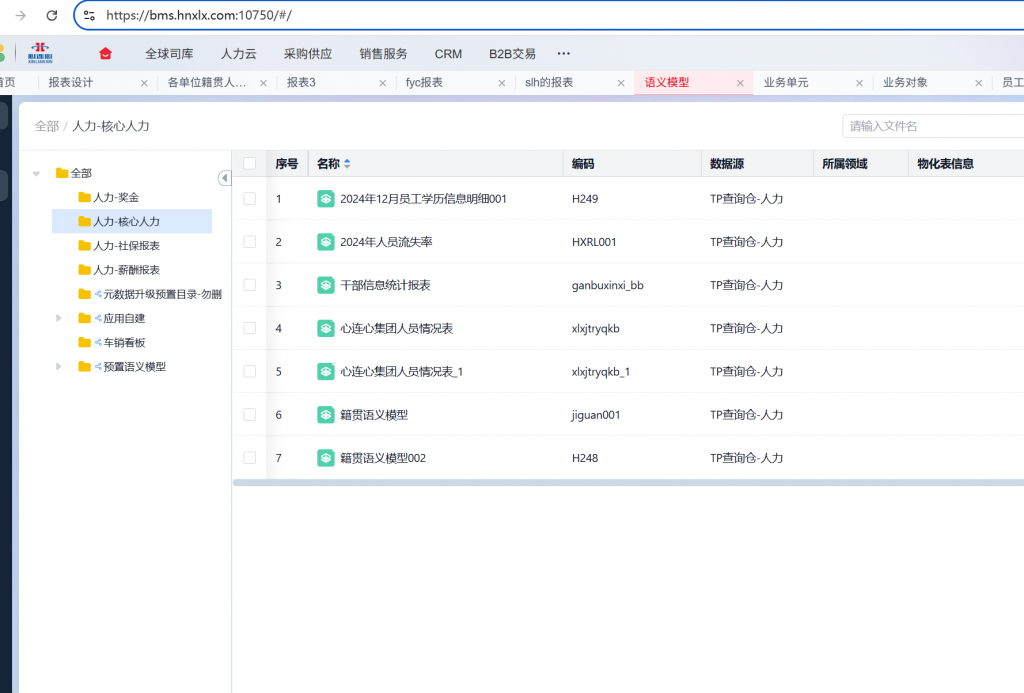This screenshot has height=693, width=1024.
Task: Check the select-all checkbox in table header
Action: 250,164
